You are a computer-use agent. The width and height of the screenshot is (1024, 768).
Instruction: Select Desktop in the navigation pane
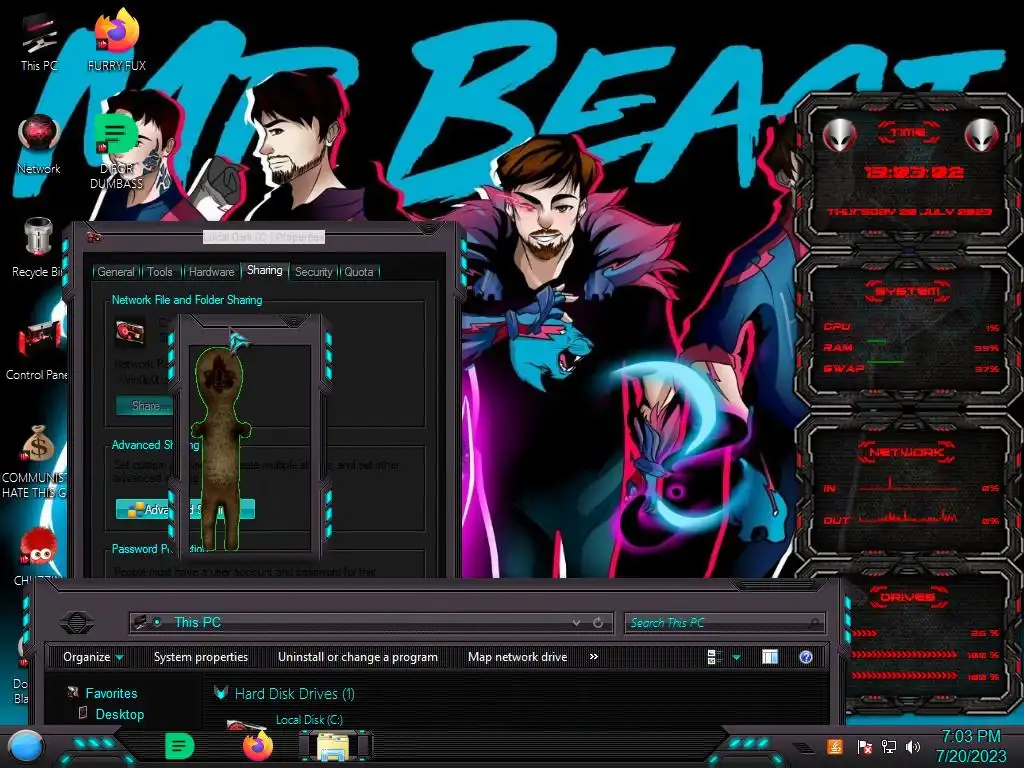120,714
